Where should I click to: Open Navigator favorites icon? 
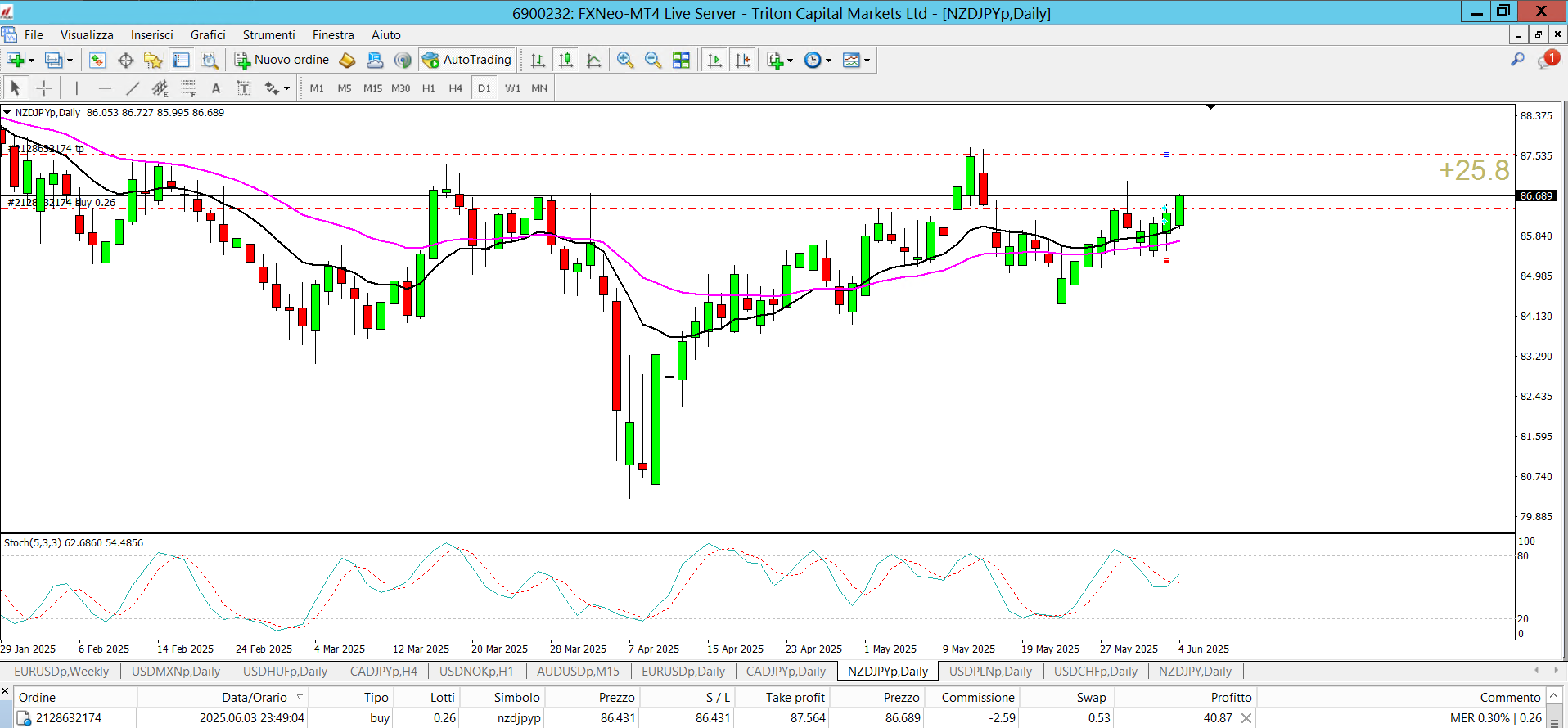[153, 60]
